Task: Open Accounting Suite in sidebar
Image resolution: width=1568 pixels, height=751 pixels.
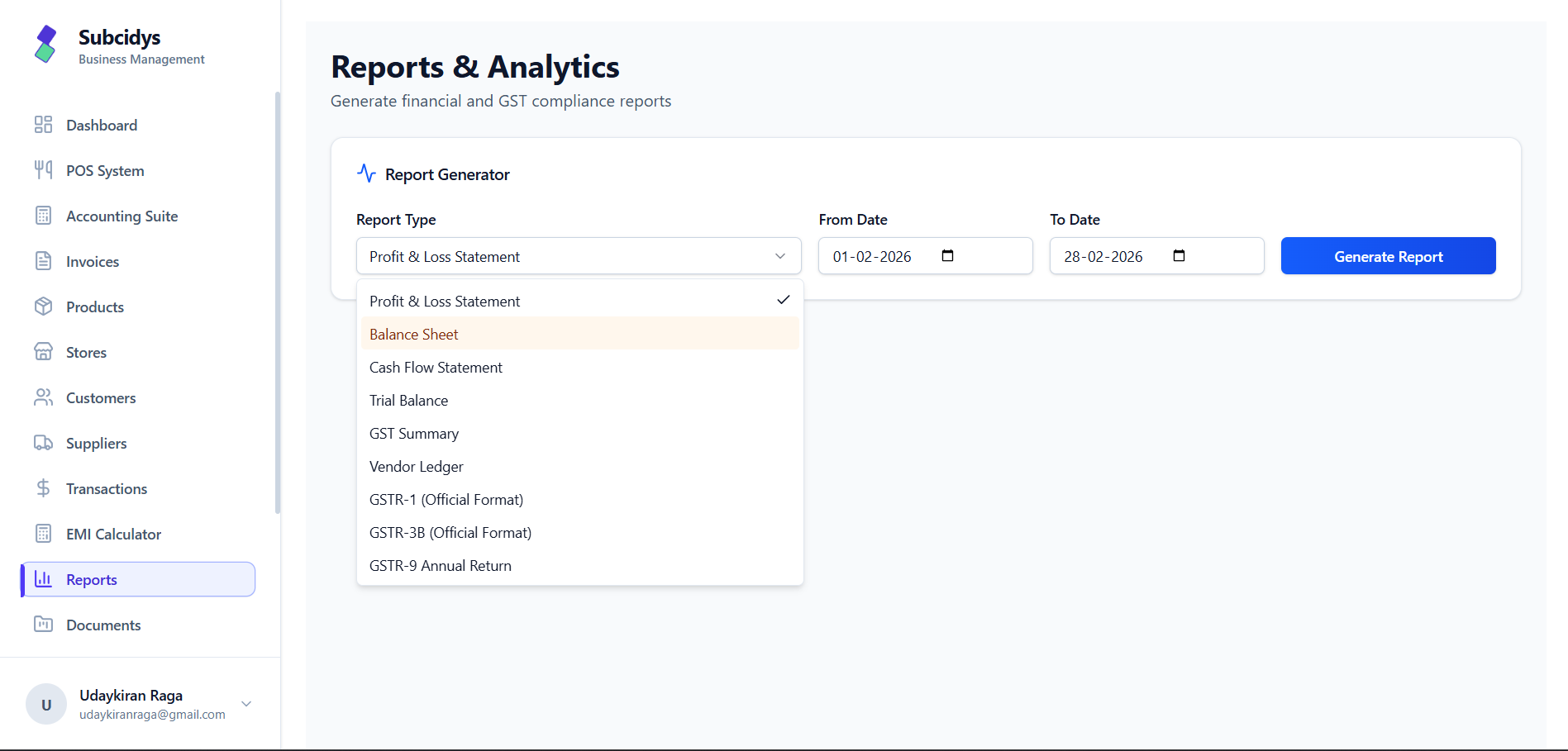Action: coord(138,216)
